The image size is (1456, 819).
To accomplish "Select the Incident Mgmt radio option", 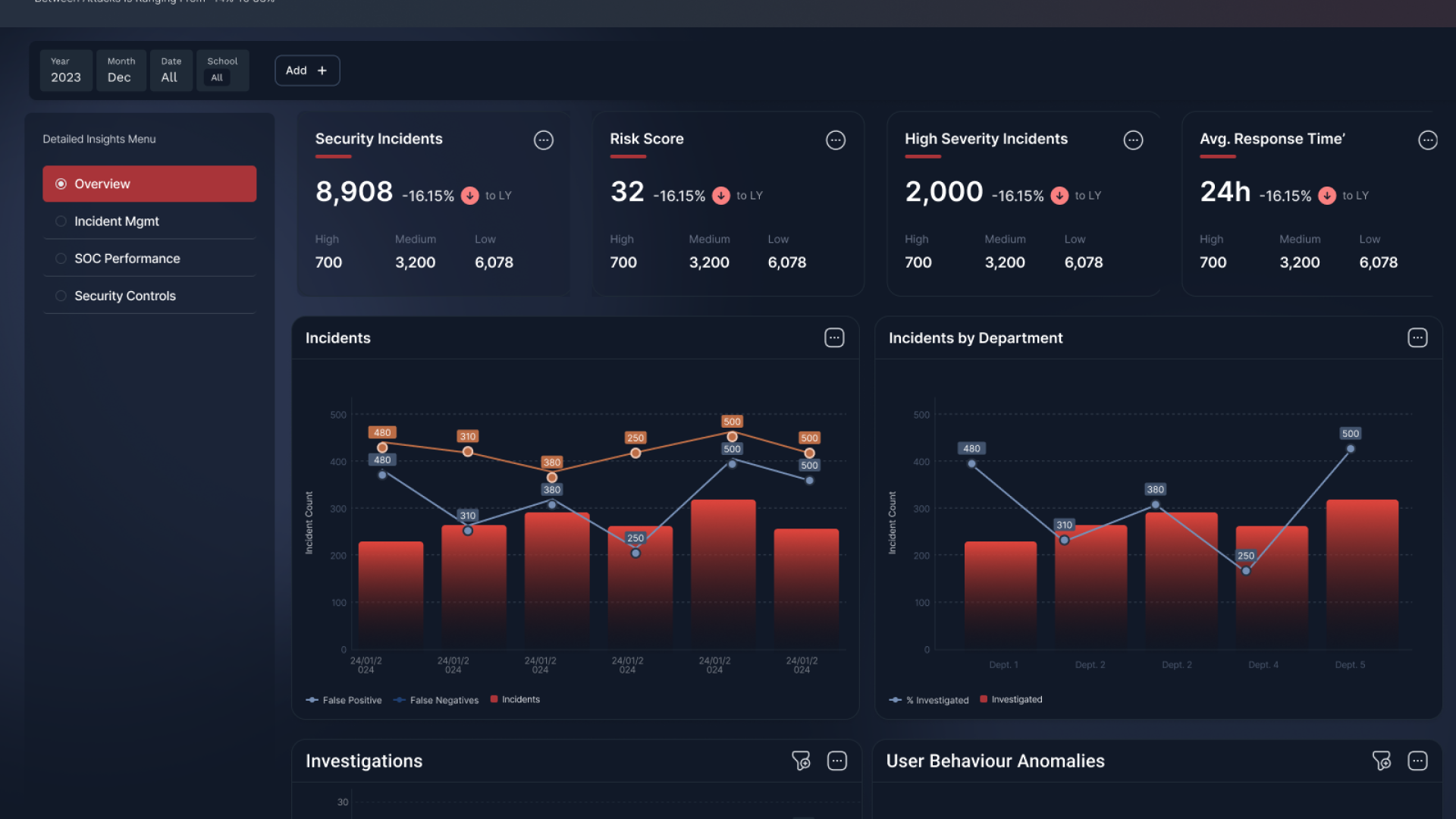I will click(x=61, y=221).
